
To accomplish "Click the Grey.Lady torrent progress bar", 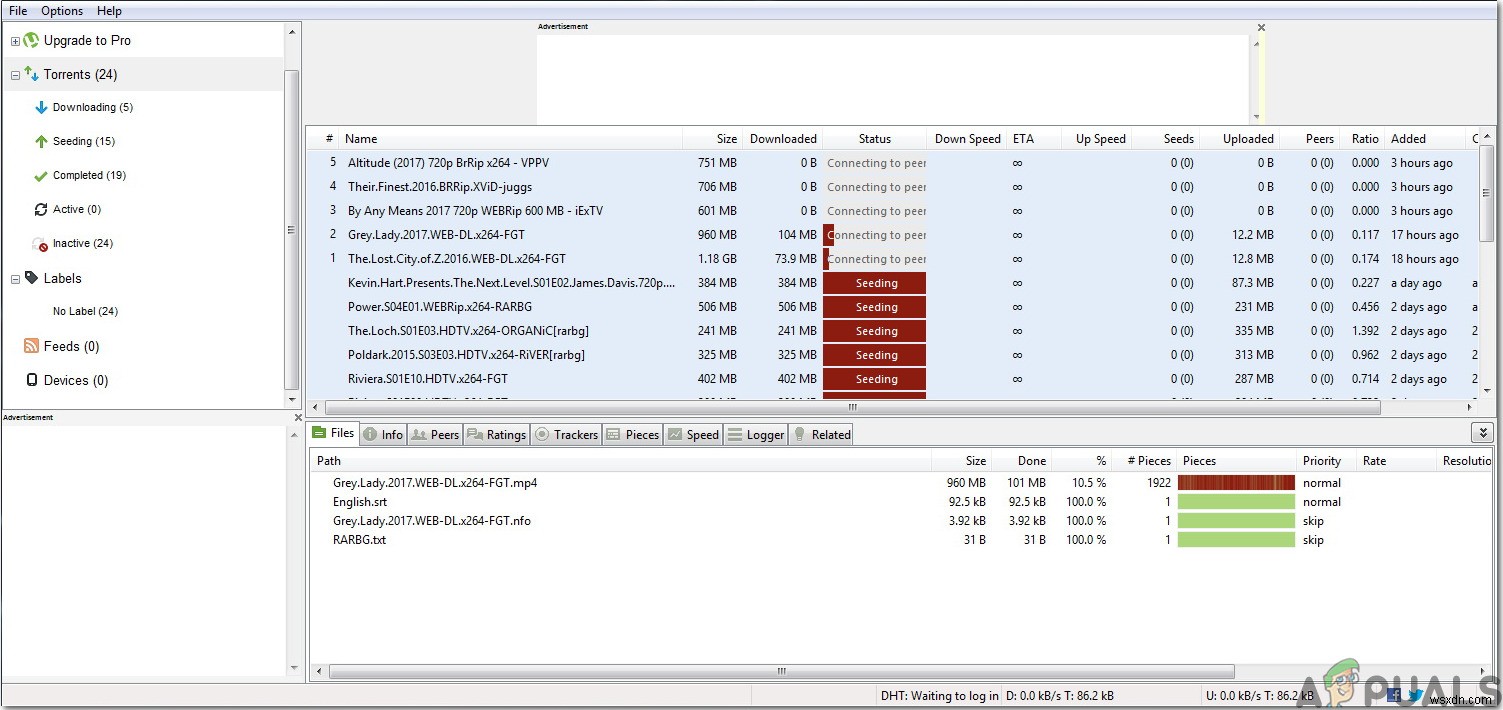I will 1235,482.
